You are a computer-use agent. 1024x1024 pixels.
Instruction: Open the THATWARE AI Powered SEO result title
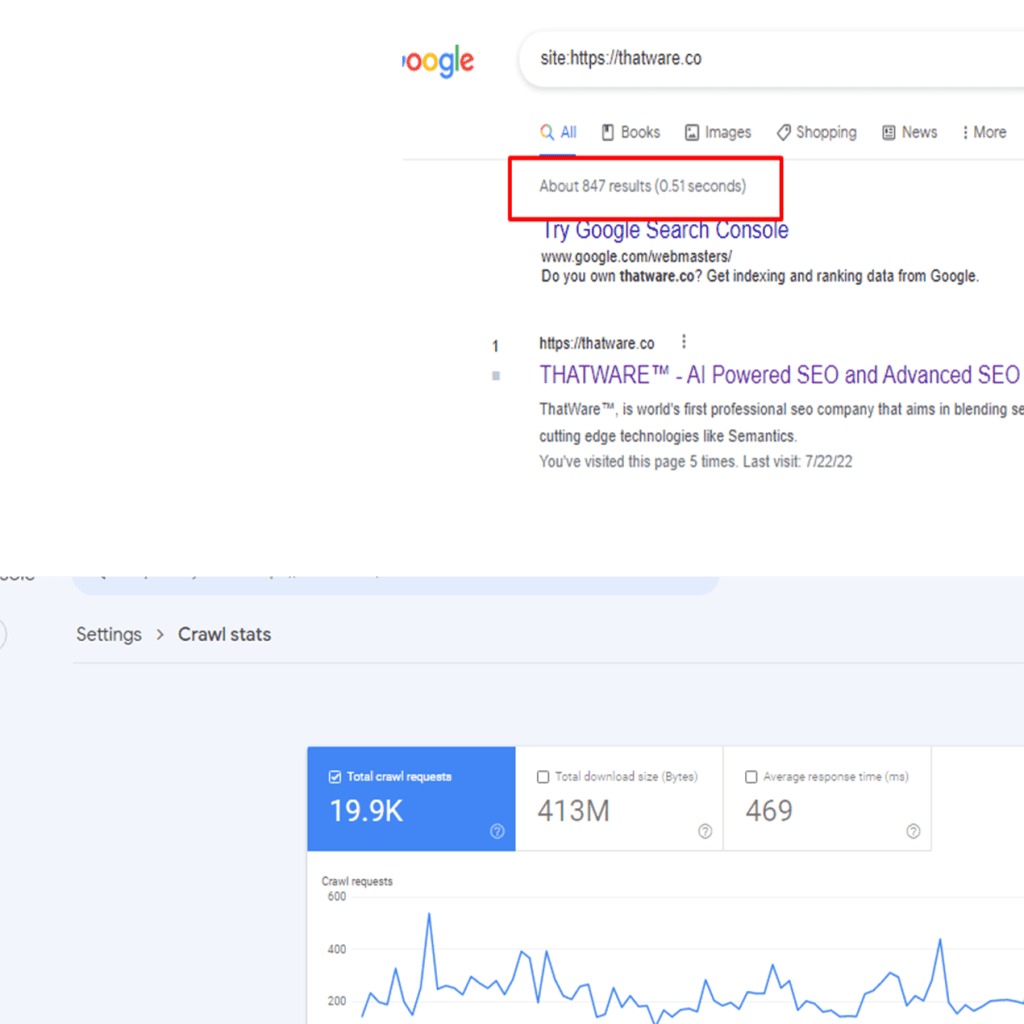[x=779, y=376]
